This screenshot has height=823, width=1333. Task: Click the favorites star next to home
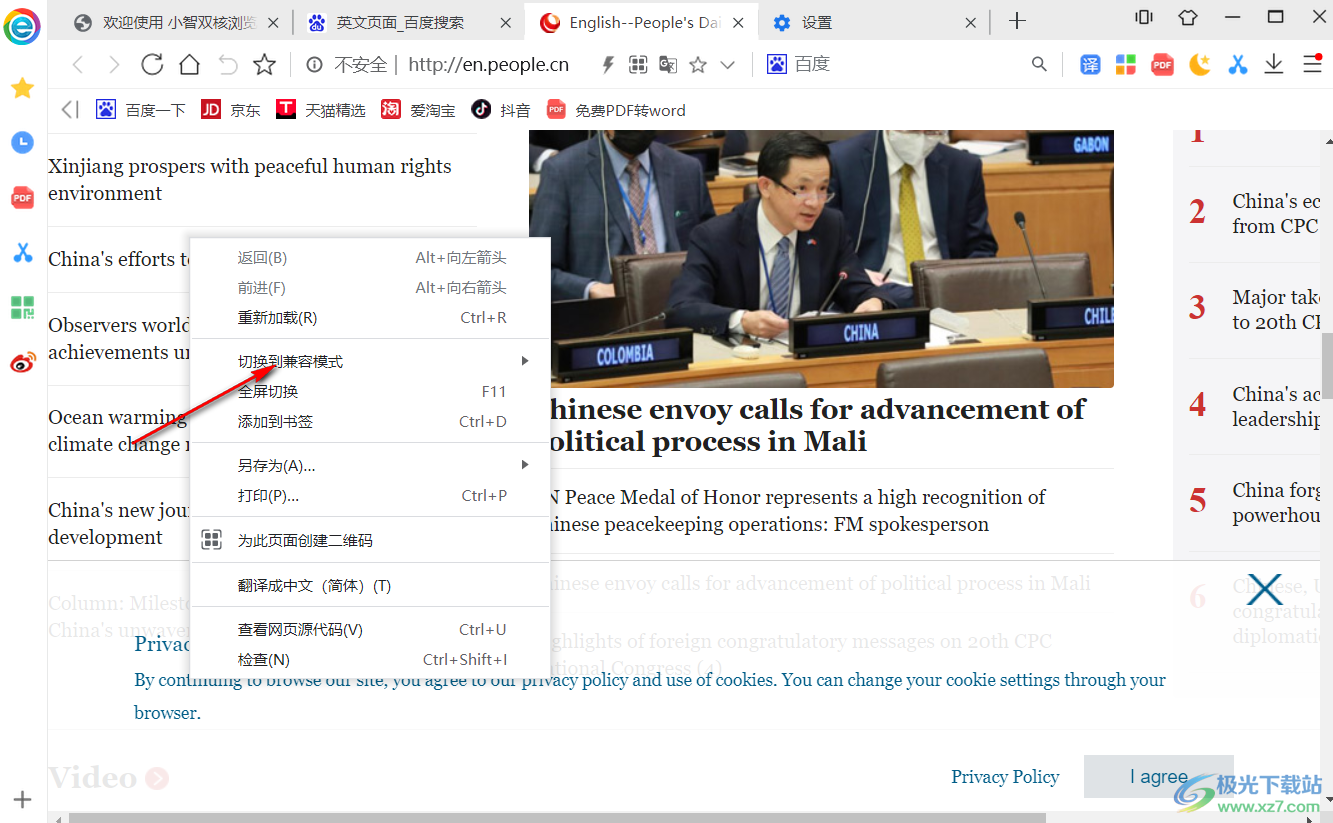click(264, 65)
